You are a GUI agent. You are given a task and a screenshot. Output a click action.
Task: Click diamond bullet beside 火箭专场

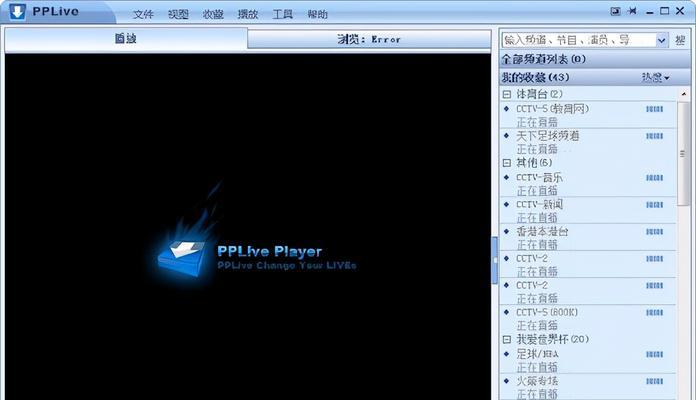pyautogui.click(x=506, y=381)
